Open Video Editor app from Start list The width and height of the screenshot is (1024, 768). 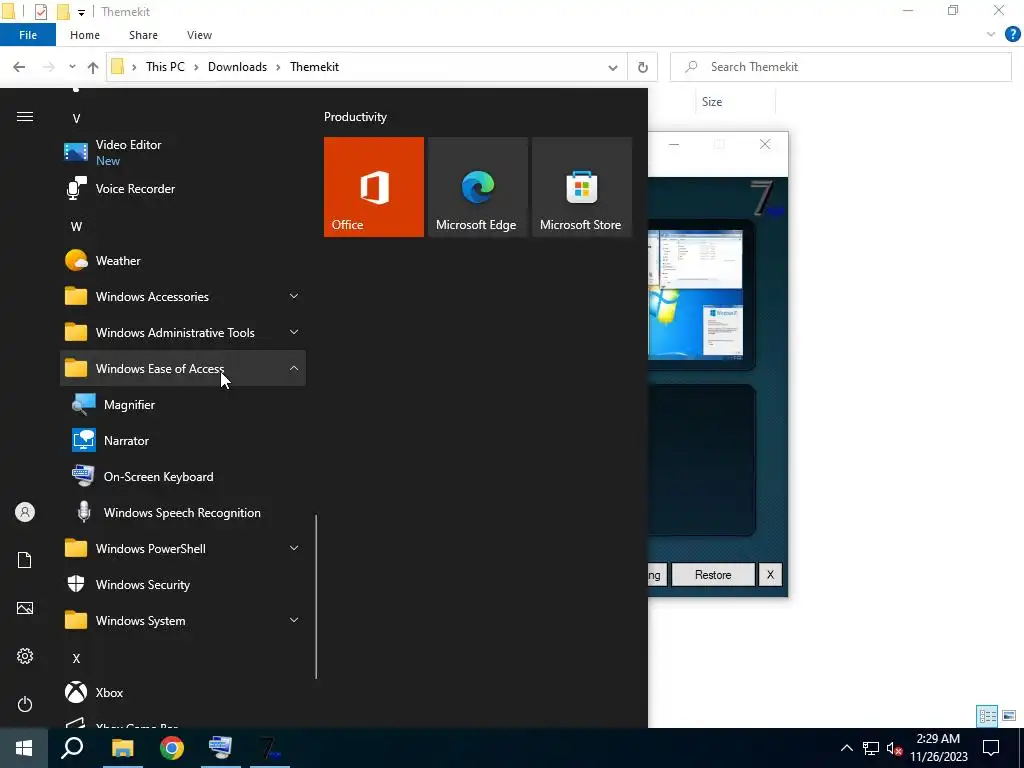click(183, 152)
